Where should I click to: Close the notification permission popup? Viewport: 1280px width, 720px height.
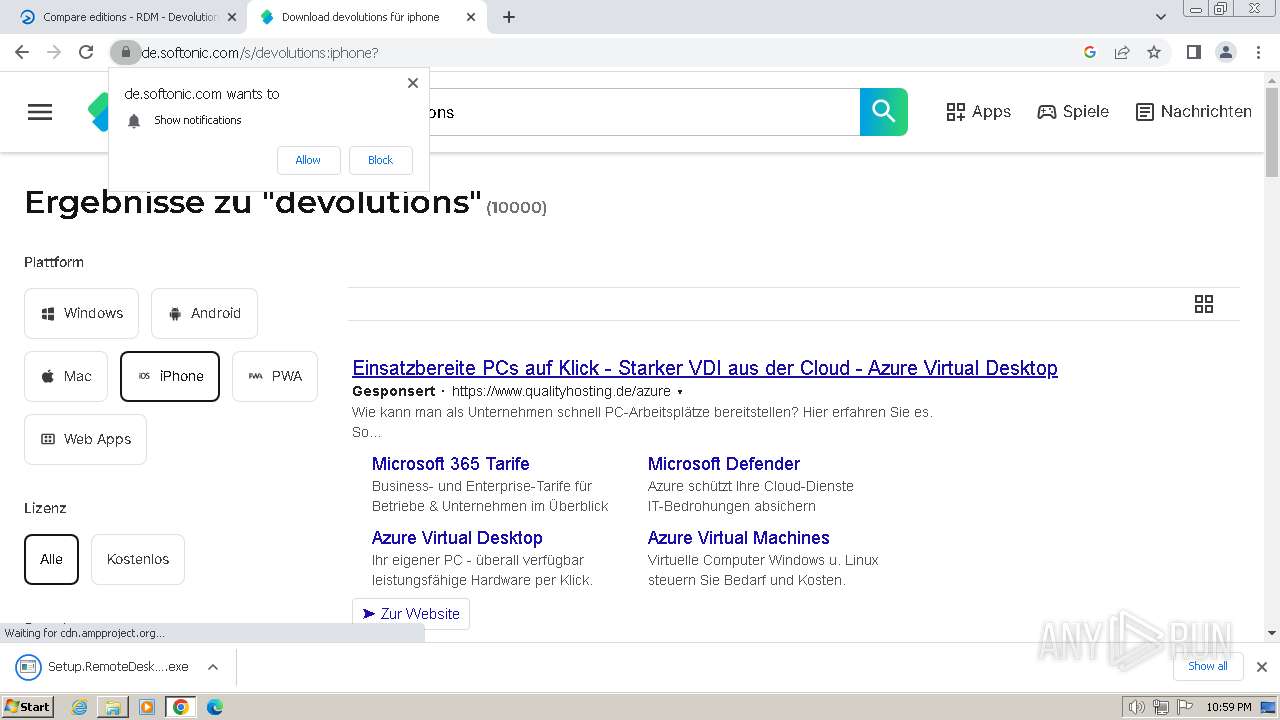(413, 83)
